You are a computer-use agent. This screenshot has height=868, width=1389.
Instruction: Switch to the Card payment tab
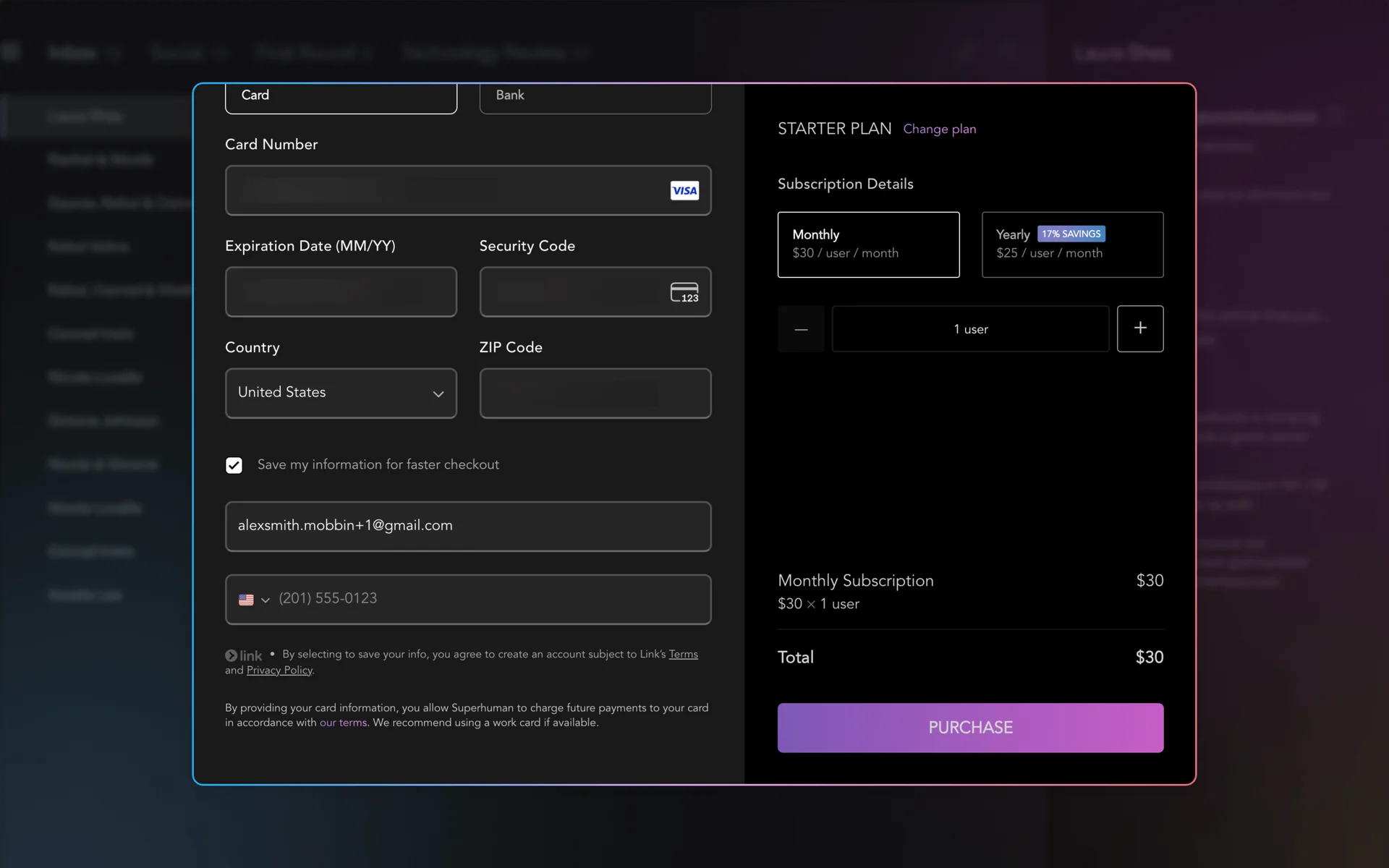coord(341,96)
